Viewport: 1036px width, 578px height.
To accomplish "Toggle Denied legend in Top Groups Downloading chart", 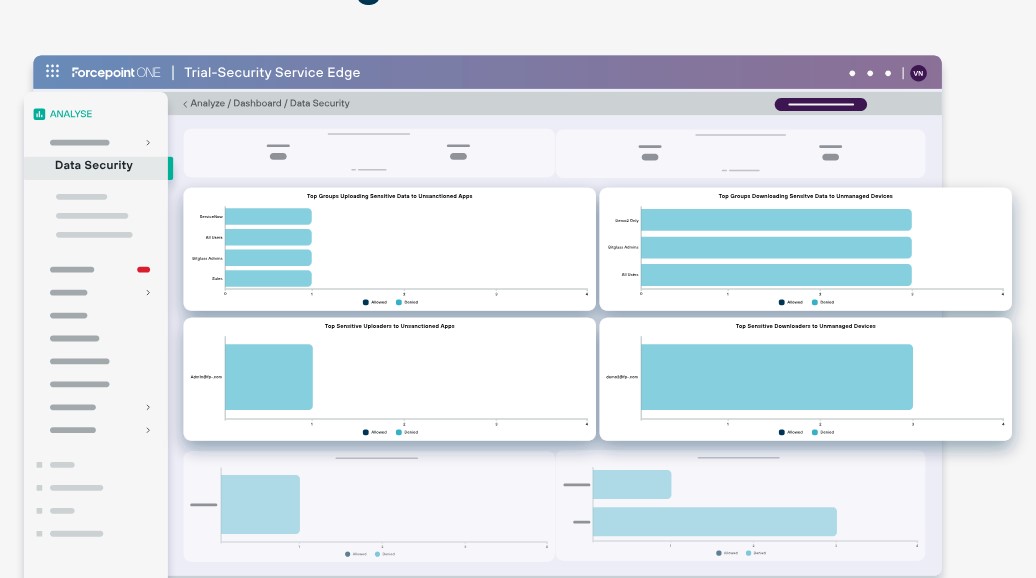I will pyautogui.click(x=823, y=303).
